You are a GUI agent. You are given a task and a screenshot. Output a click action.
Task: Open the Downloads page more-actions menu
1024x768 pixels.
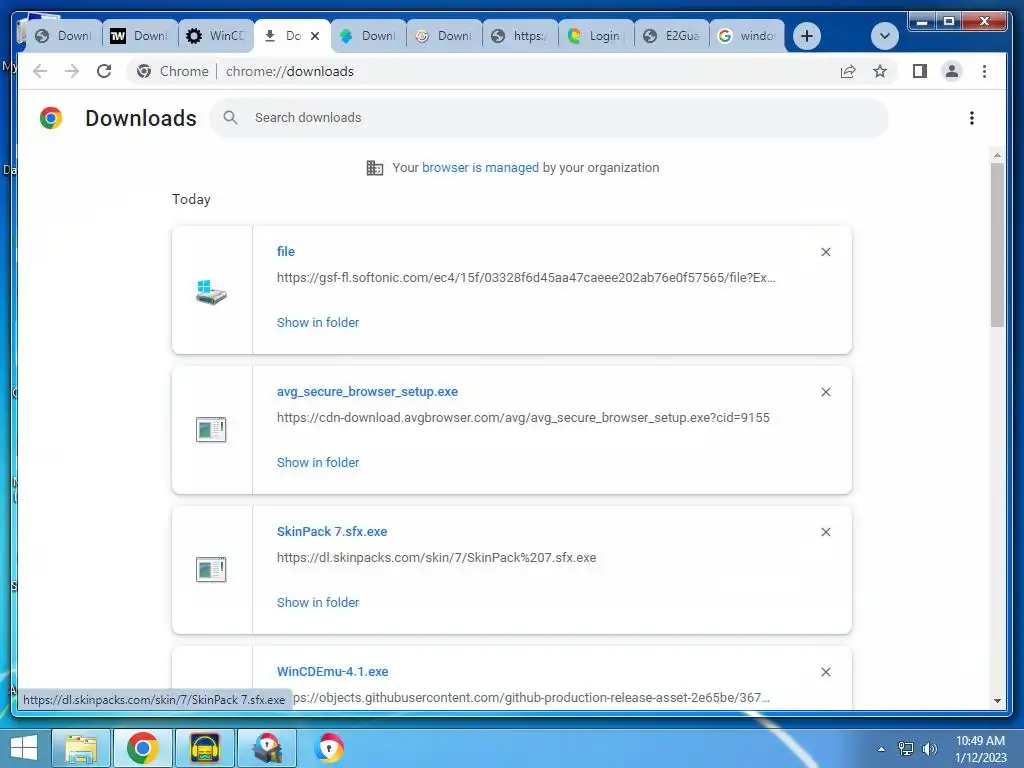972,118
